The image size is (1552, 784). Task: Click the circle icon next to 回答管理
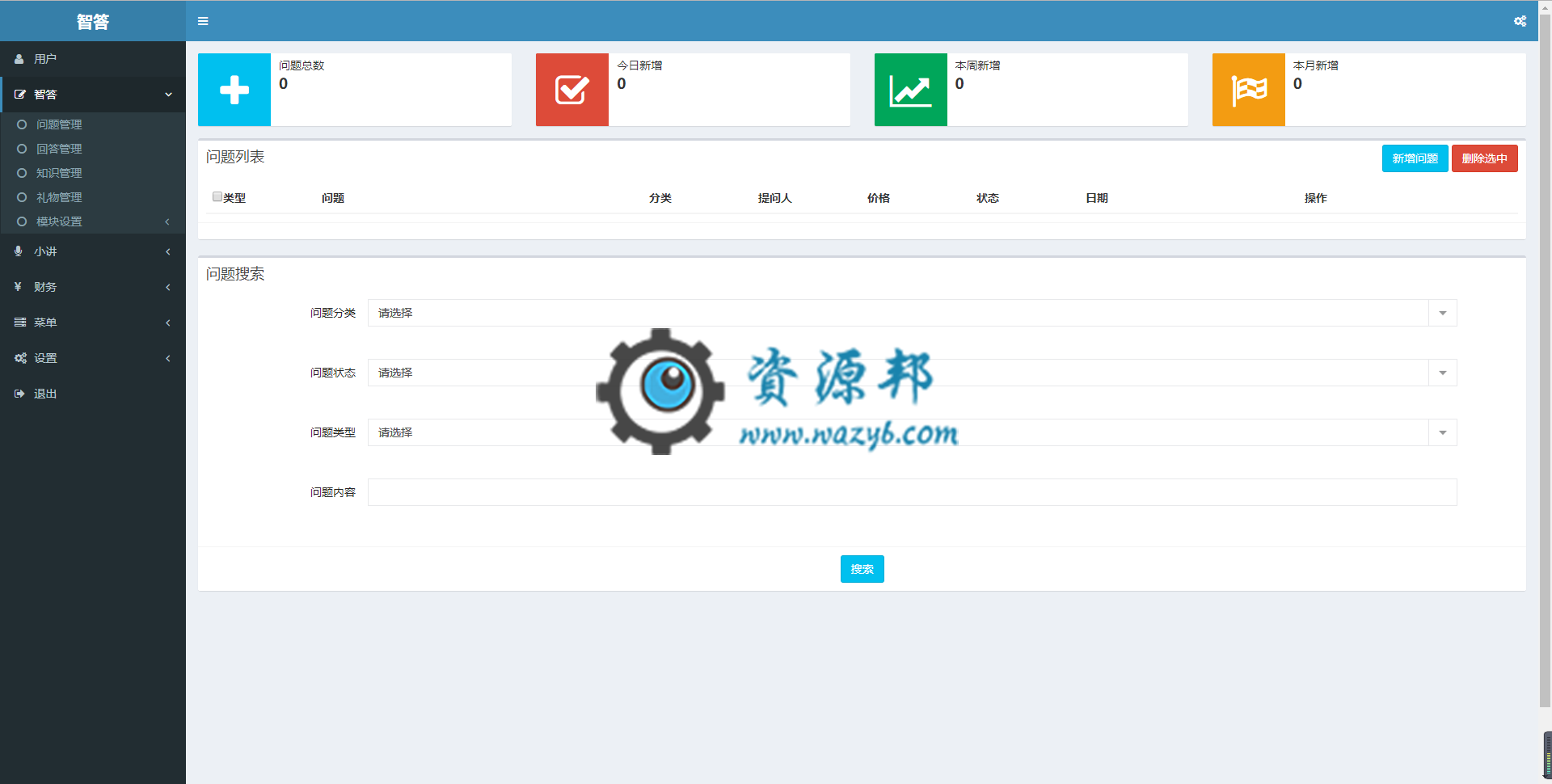22,149
